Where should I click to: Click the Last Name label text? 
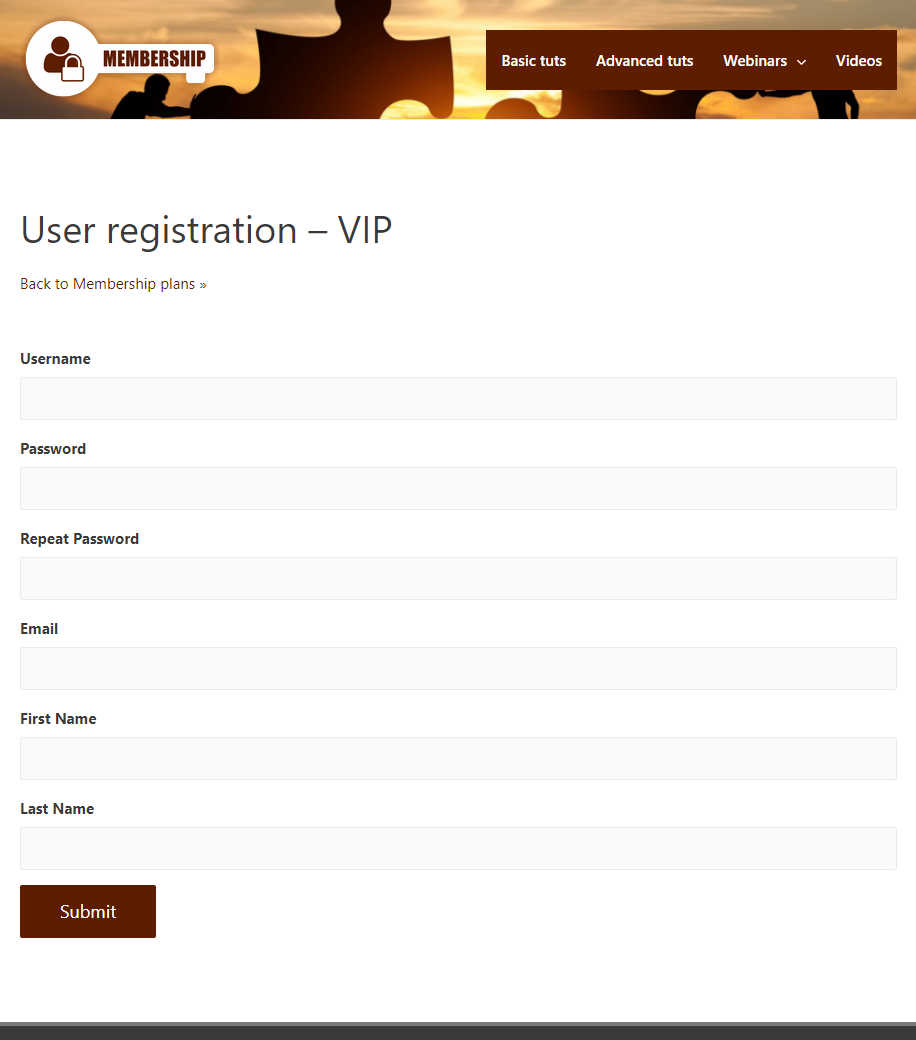[x=57, y=809]
